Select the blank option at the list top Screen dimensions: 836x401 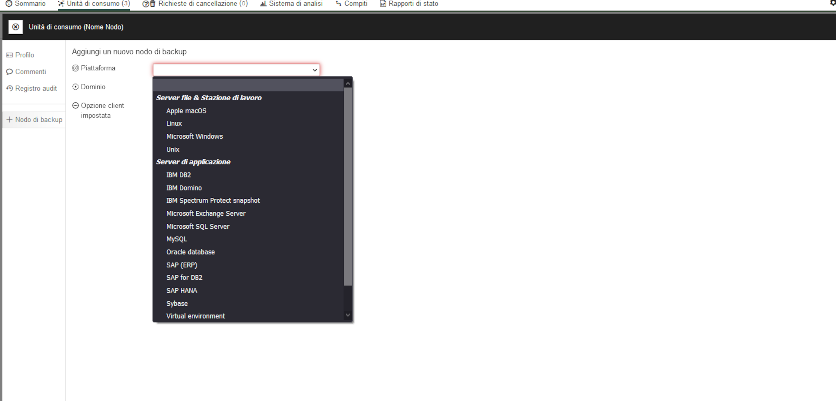pyautogui.click(x=248, y=84)
